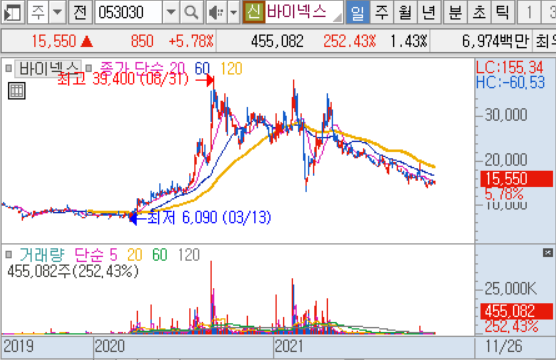
Task: Select the 주 weekly chart tab
Action: pos(381,12)
